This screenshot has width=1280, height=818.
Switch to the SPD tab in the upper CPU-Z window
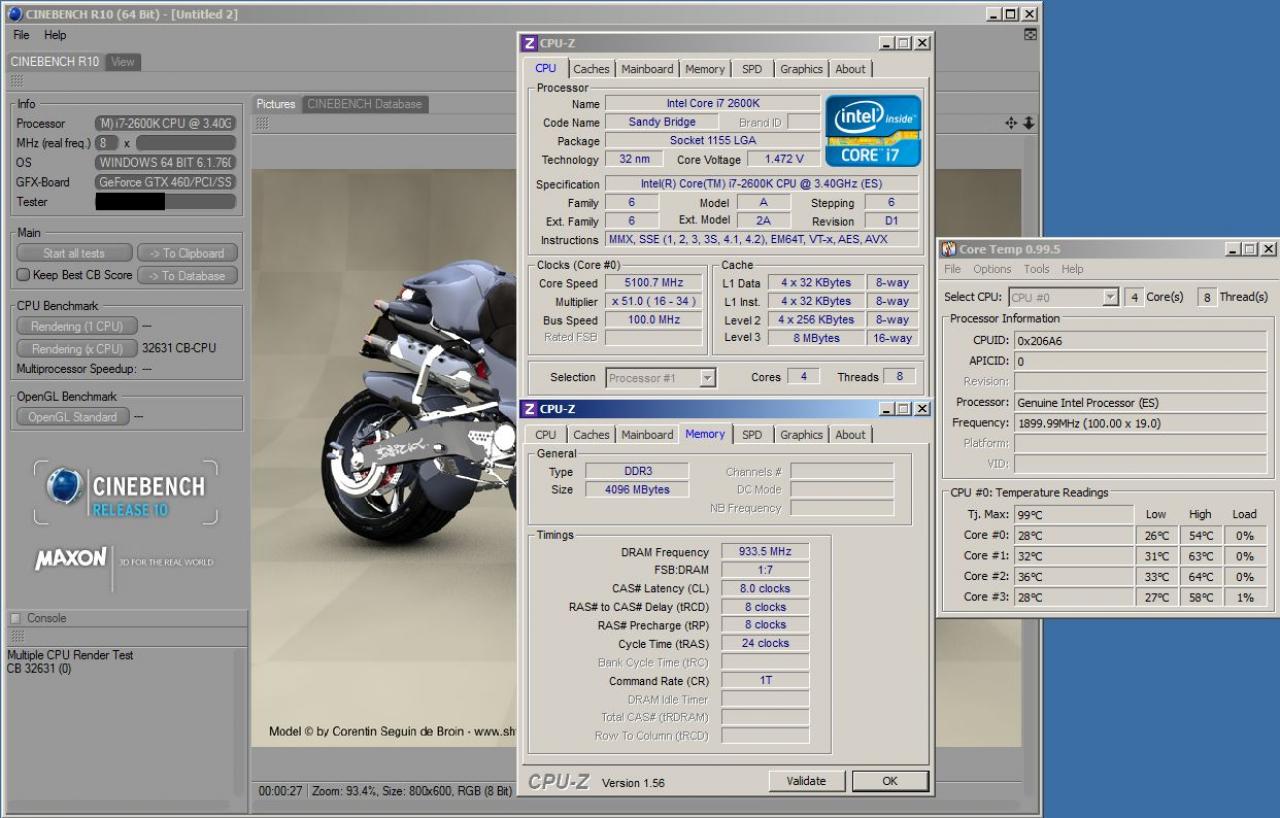tap(752, 69)
